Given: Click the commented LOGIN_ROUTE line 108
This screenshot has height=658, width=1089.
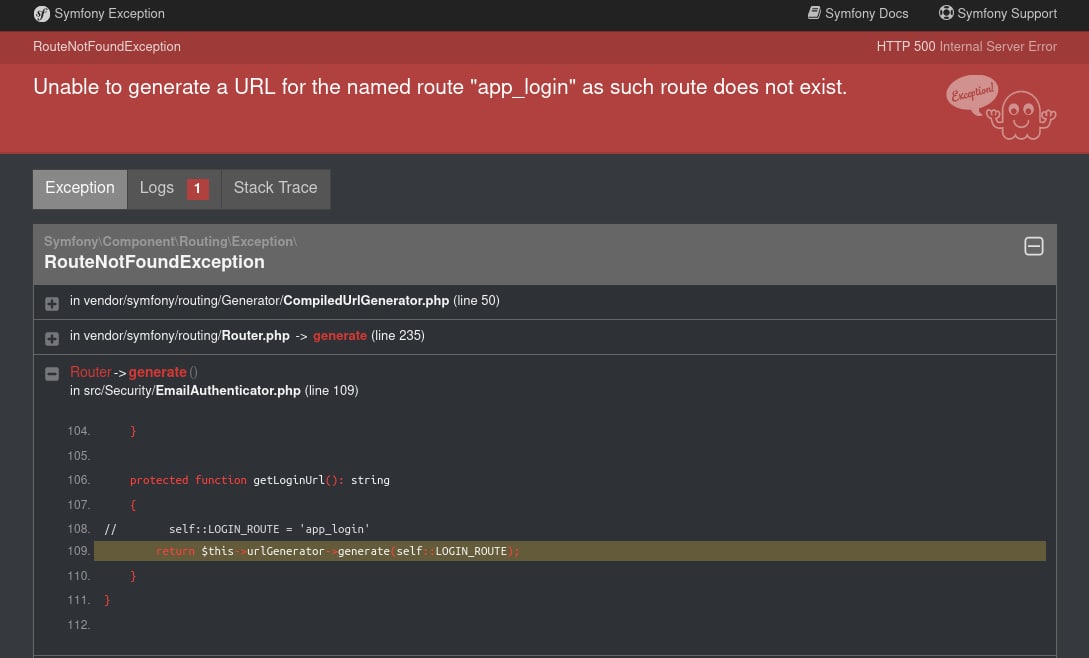Looking at the screenshot, I should coord(236,529).
